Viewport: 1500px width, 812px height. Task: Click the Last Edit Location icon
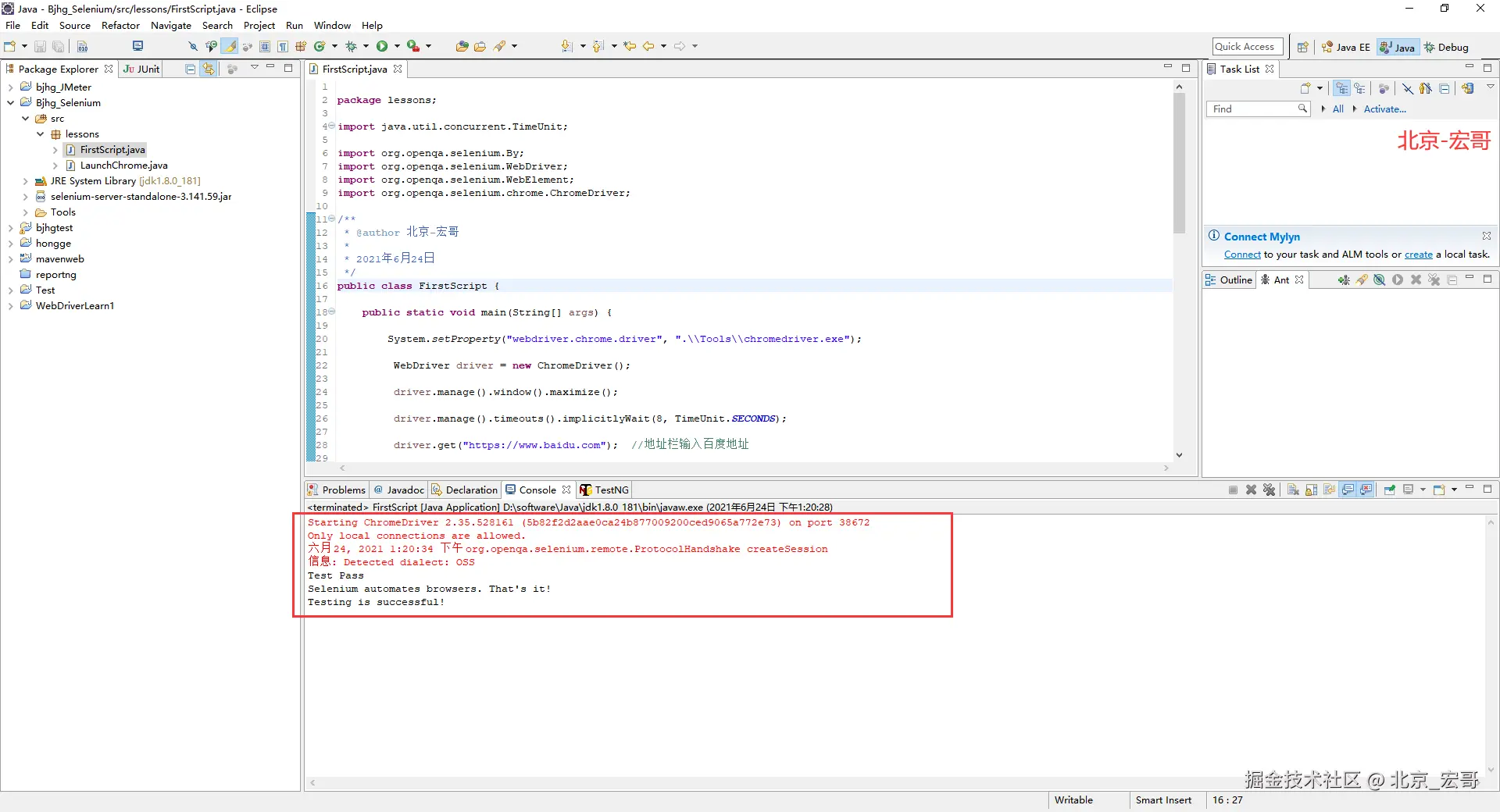pyautogui.click(x=630, y=47)
